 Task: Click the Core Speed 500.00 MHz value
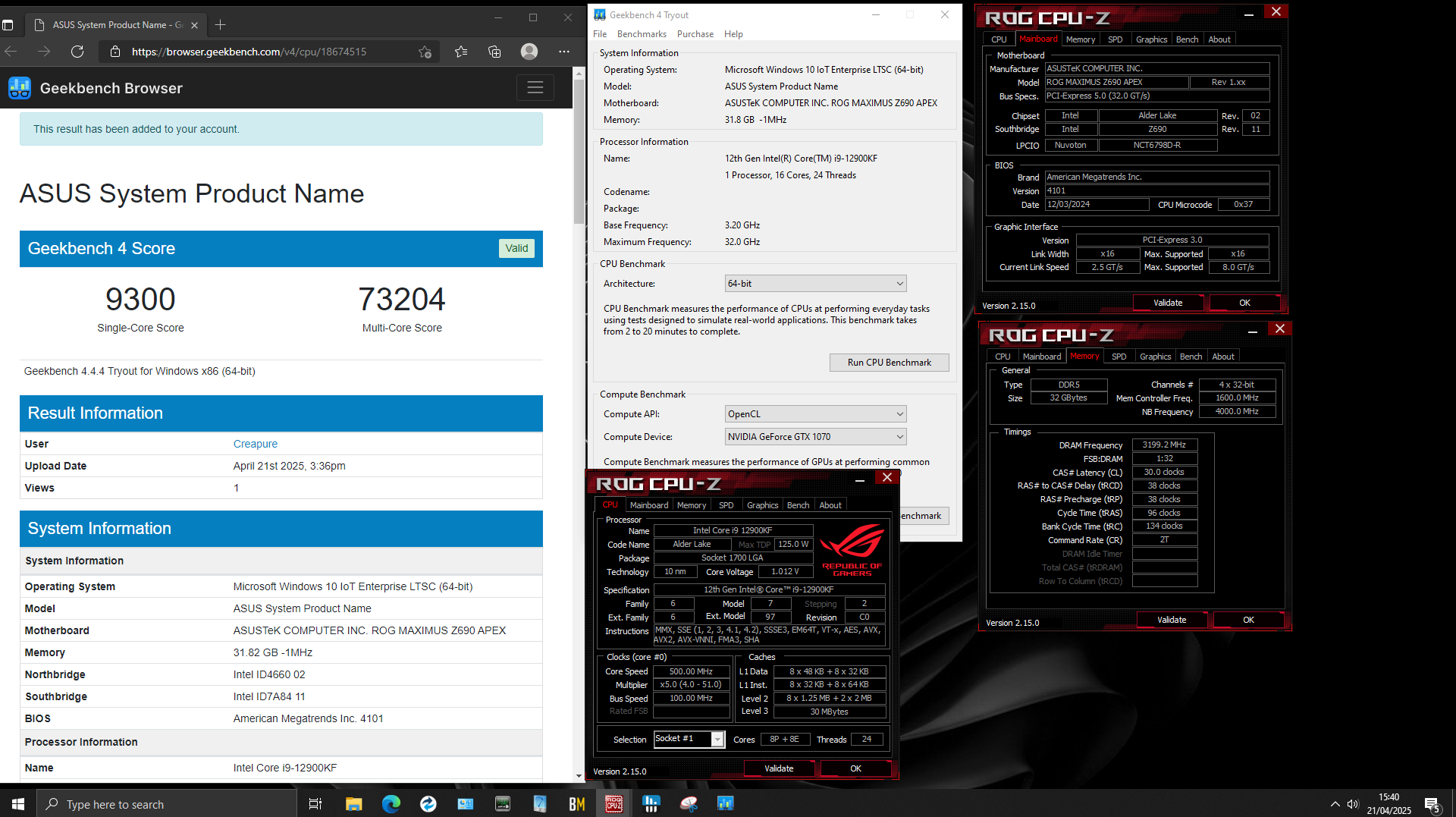tap(691, 671)
